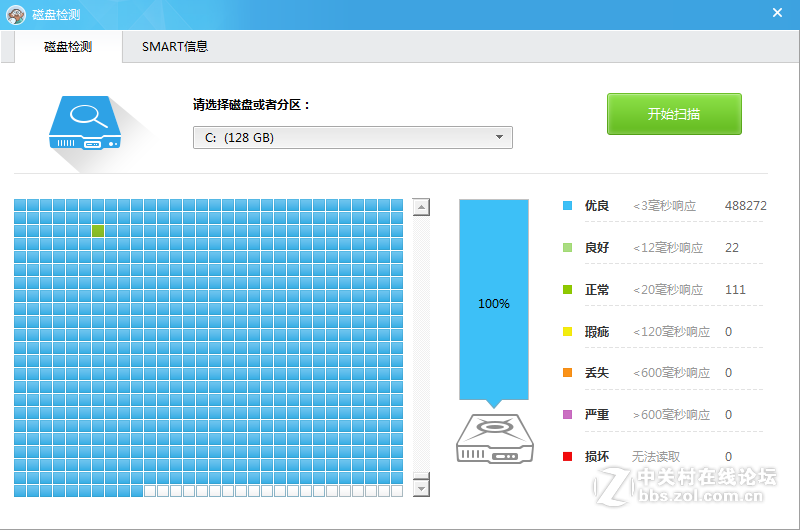Click the hard drive icon under progress bar
Image resolution: width=800 pixels, height=530 pixels.
[x=494, y=439]
